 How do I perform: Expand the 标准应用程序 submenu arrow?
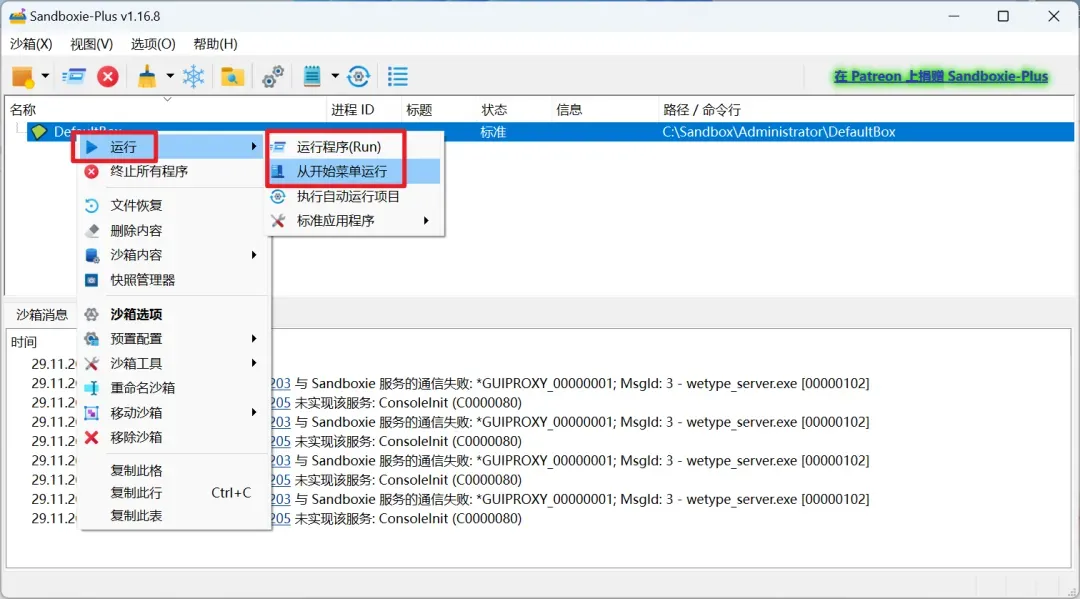(426, 221)
